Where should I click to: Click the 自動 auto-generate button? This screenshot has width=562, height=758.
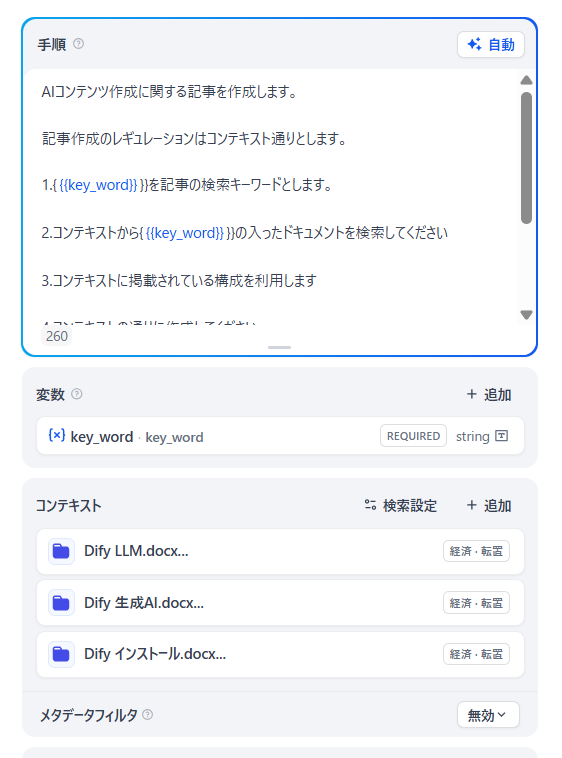(x=490, y=44)
